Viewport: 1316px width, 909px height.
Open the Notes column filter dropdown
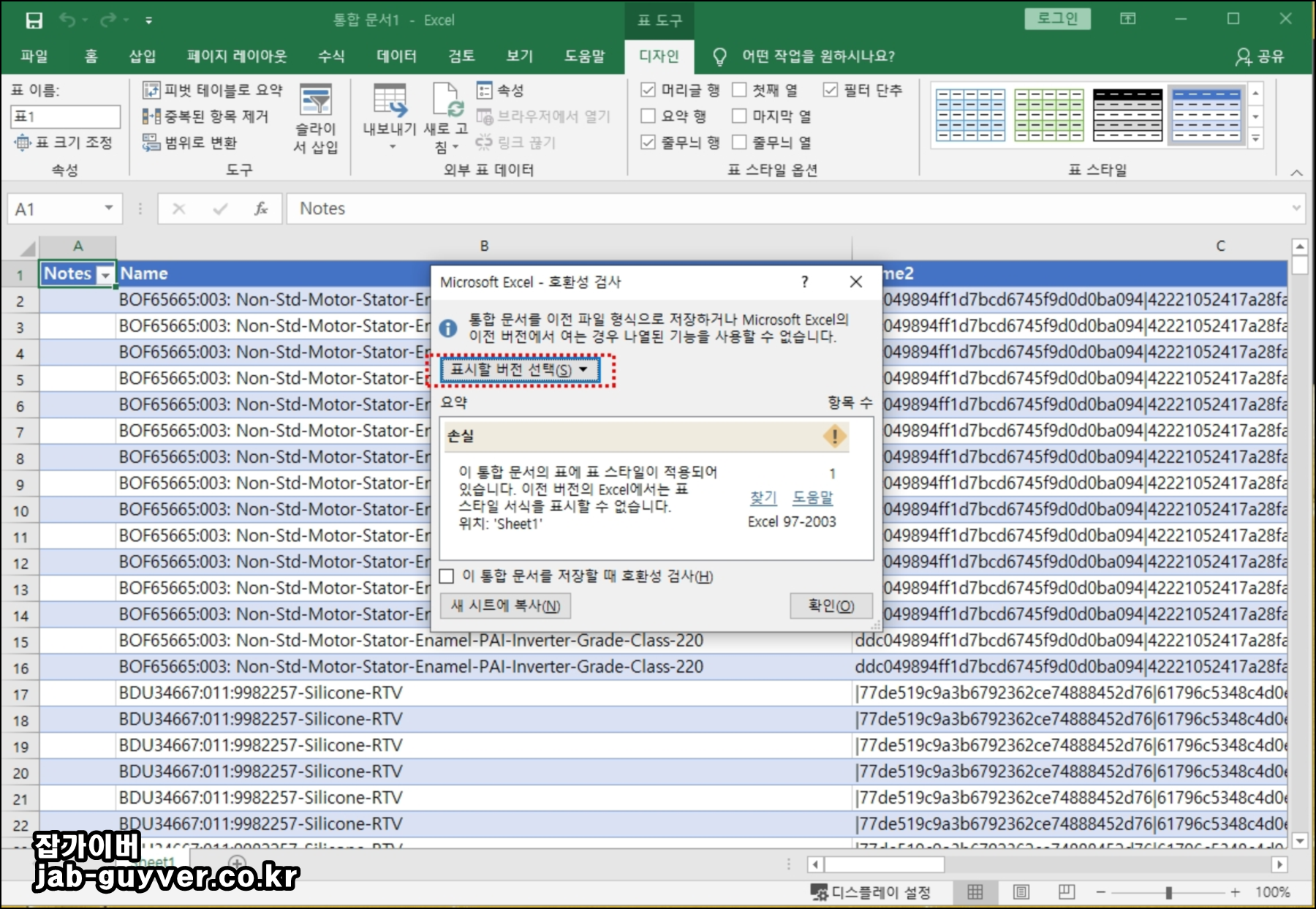[x=106, y=275]
